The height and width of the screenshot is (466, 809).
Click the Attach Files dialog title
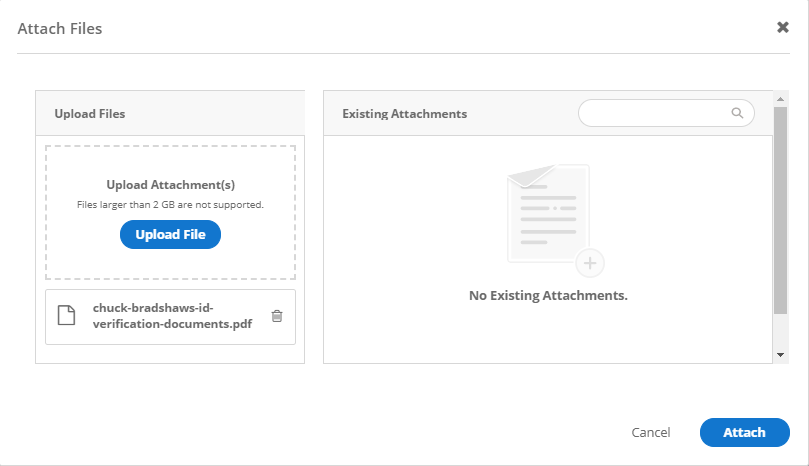(x=60, y=28)
